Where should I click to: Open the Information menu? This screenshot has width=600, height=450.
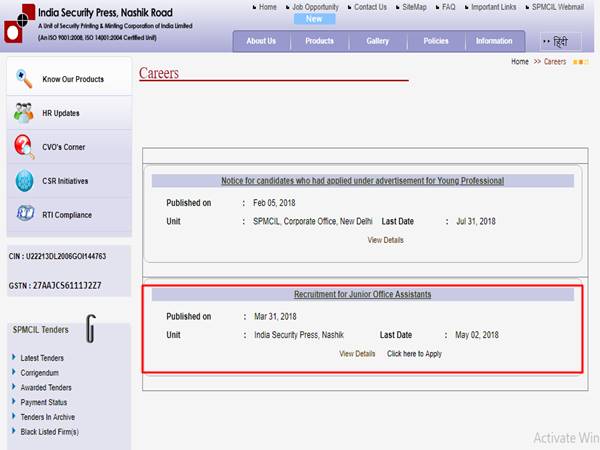coord(494,41)
